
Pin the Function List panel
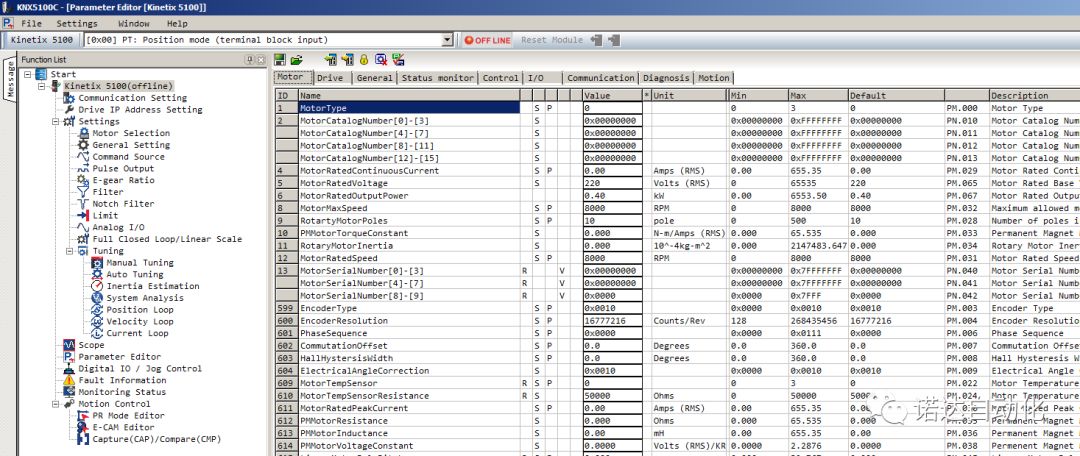tap(250, 60)
